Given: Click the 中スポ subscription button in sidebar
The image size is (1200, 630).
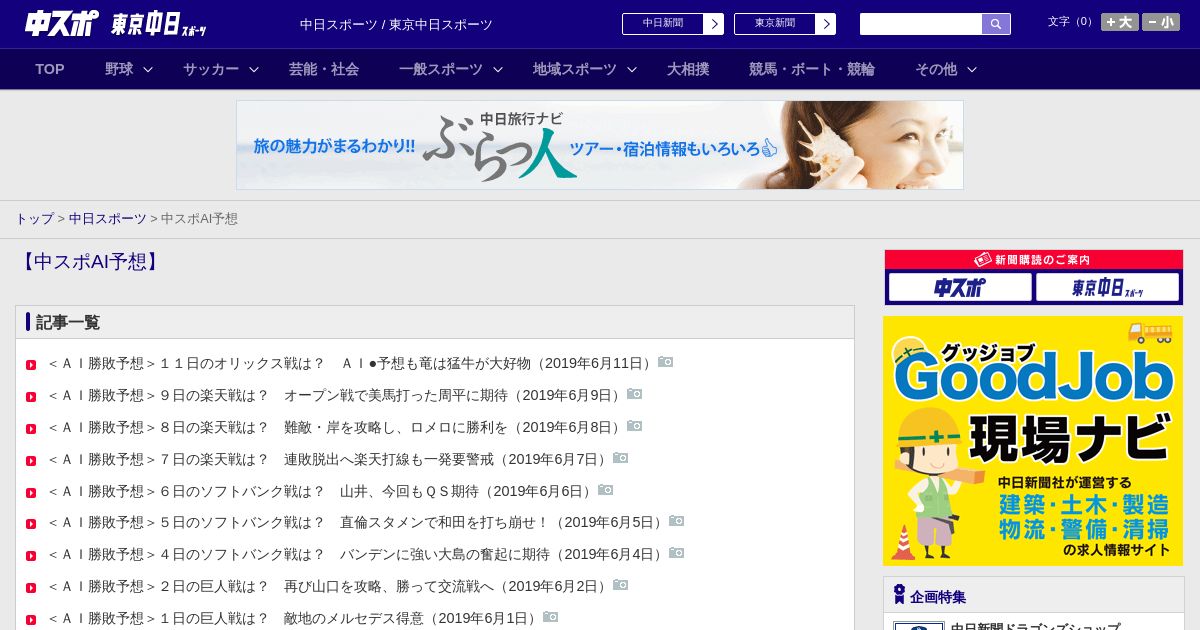Looking at the screenshot, I should pyautogui.click(x=960, y=288).
